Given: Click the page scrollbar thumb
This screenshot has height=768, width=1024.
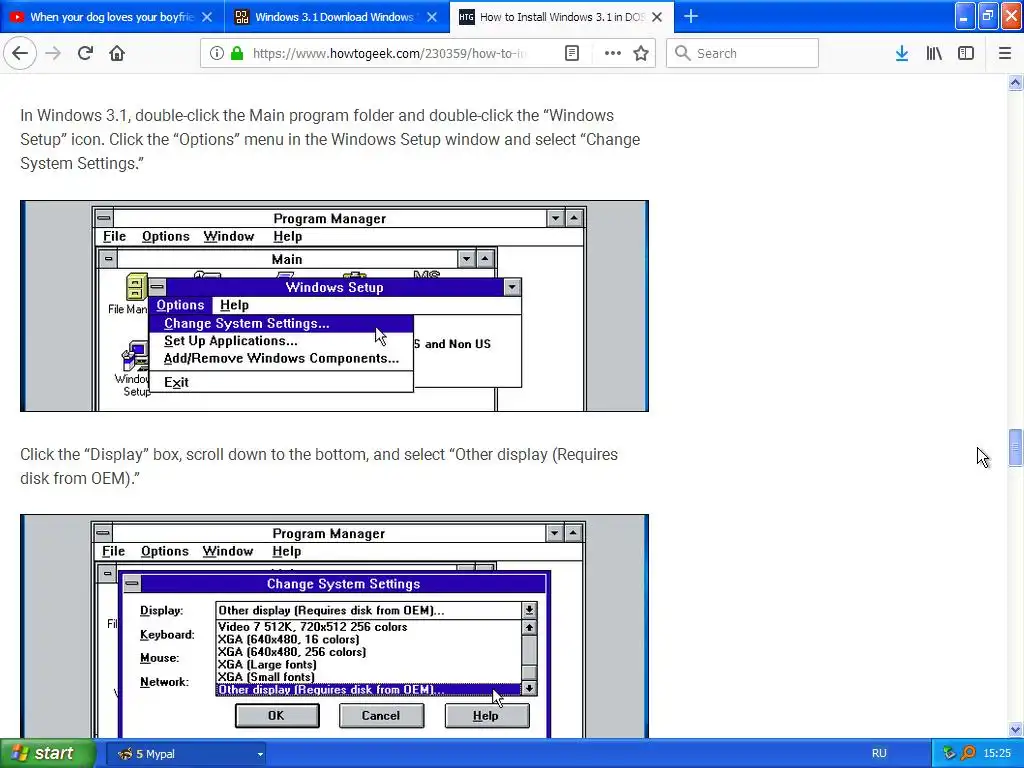Looking at the screenshot, I should coord(1015,447).
